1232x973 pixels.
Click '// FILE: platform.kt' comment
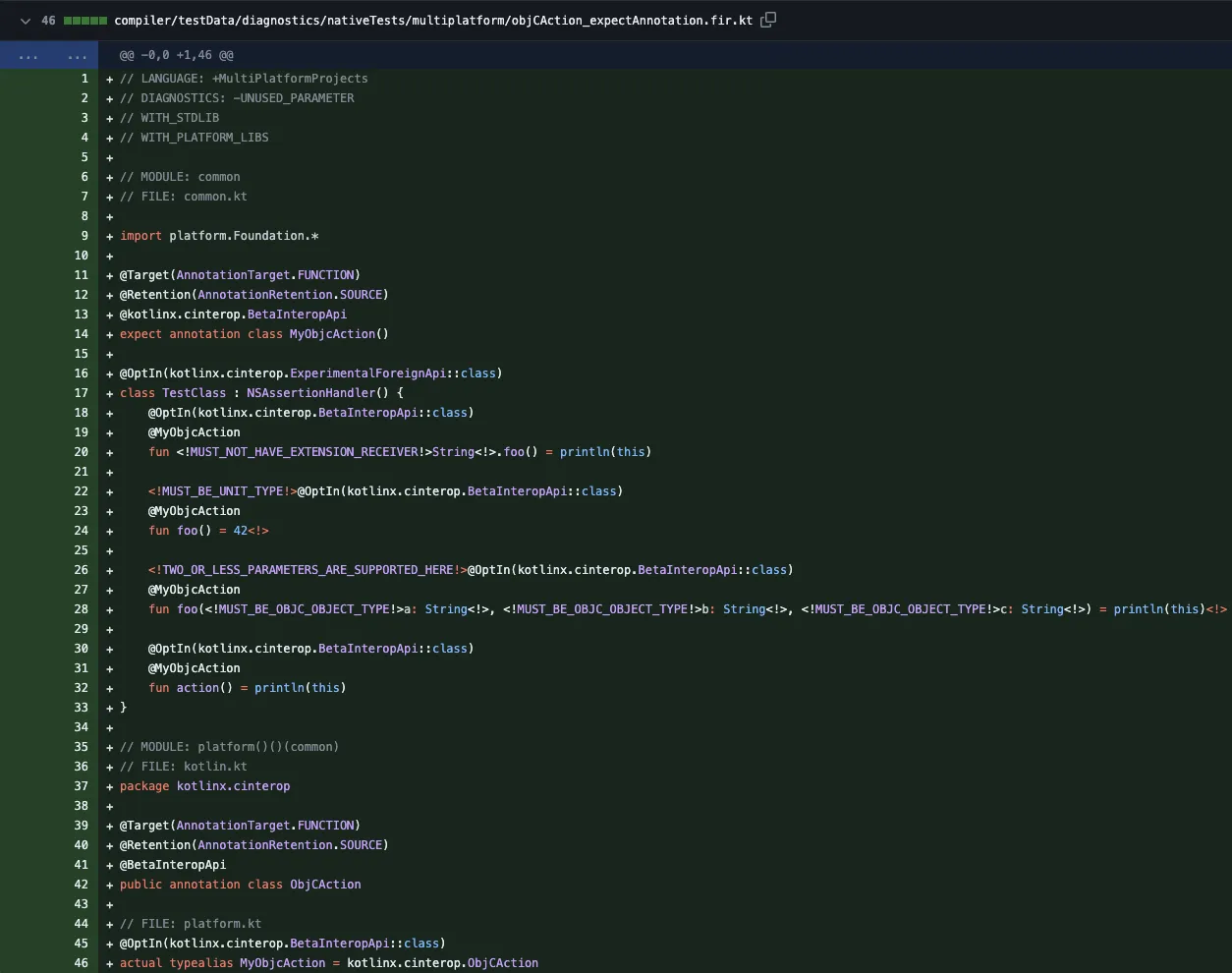[x=191, y=924]
